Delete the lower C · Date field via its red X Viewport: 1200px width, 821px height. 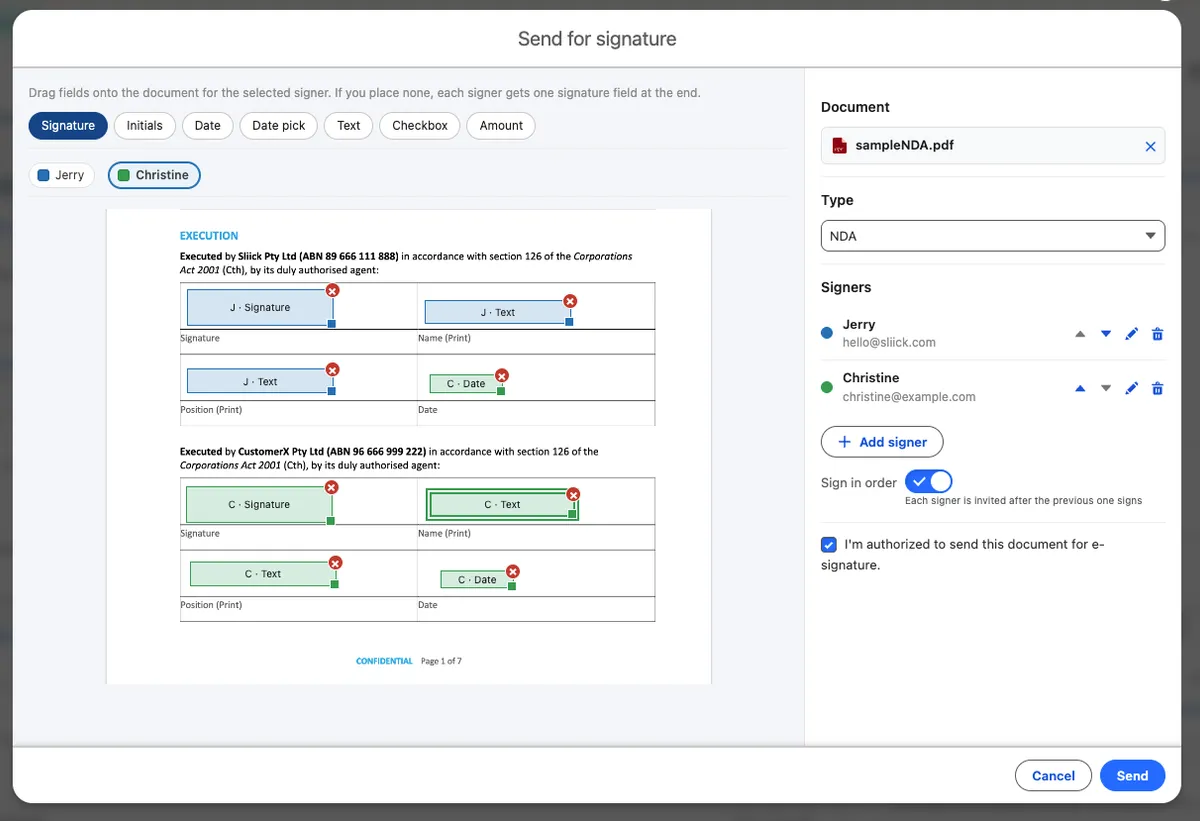pos(513,572)
